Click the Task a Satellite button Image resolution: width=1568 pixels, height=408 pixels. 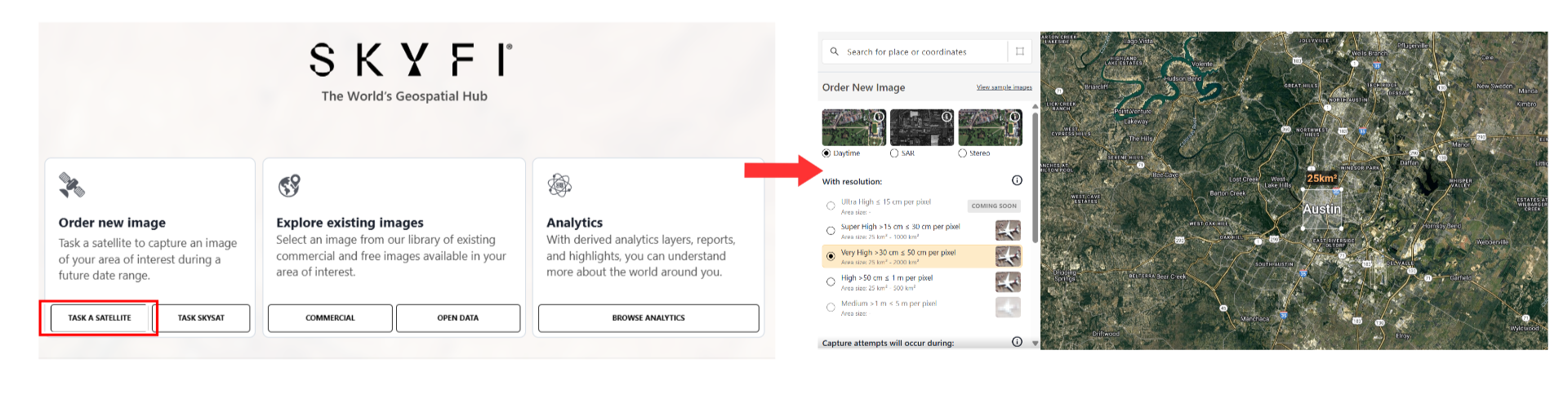[100, 318]
